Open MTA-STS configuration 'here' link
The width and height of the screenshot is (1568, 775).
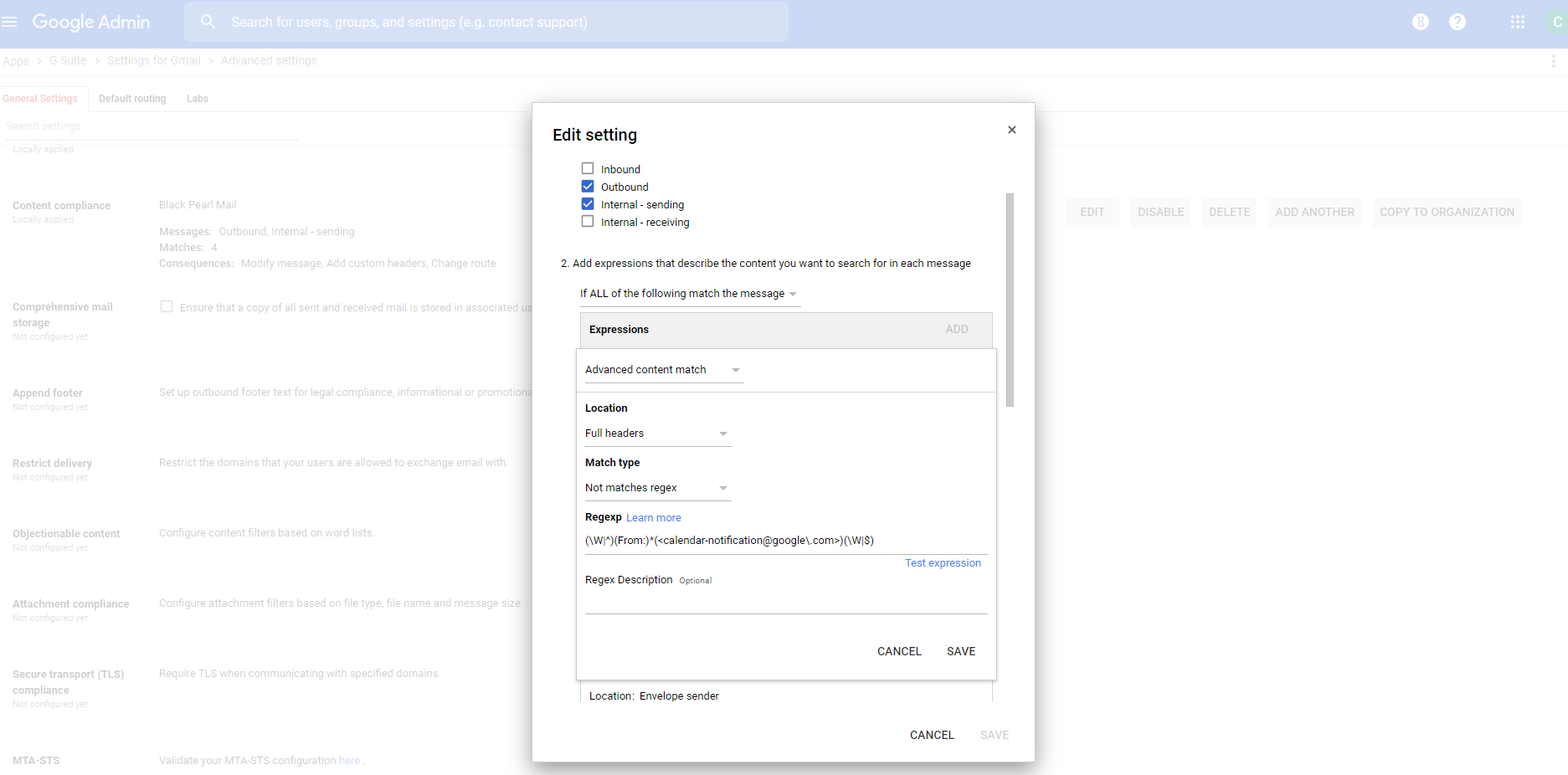349,761
